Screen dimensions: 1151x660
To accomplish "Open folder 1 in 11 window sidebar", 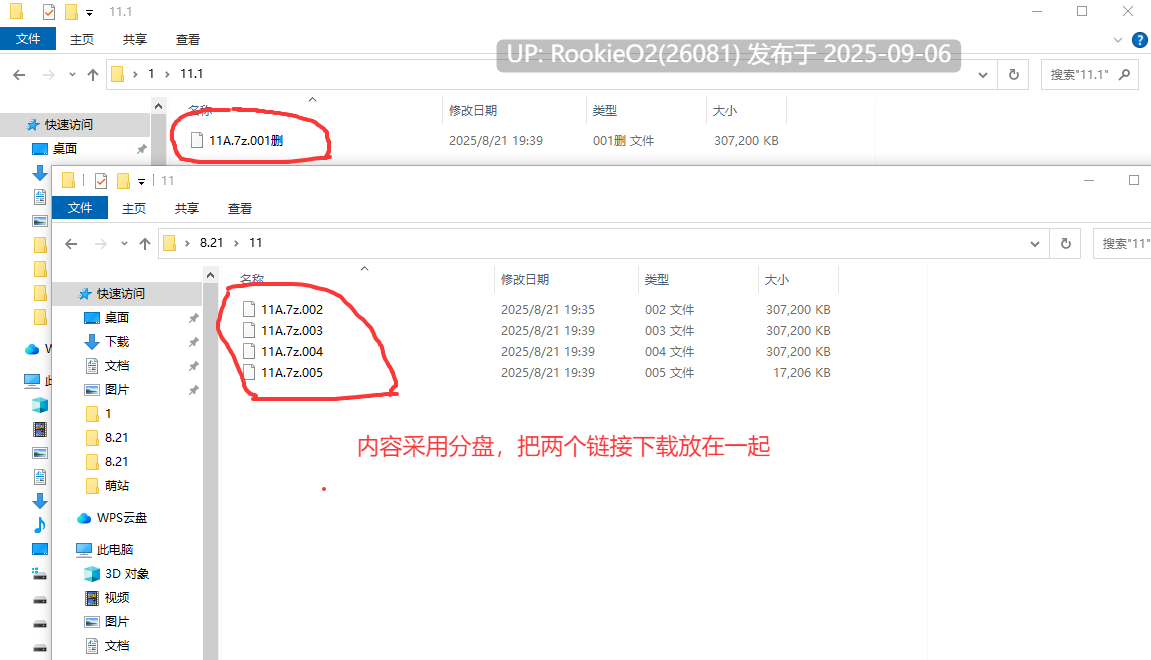I will pos(108,414).
